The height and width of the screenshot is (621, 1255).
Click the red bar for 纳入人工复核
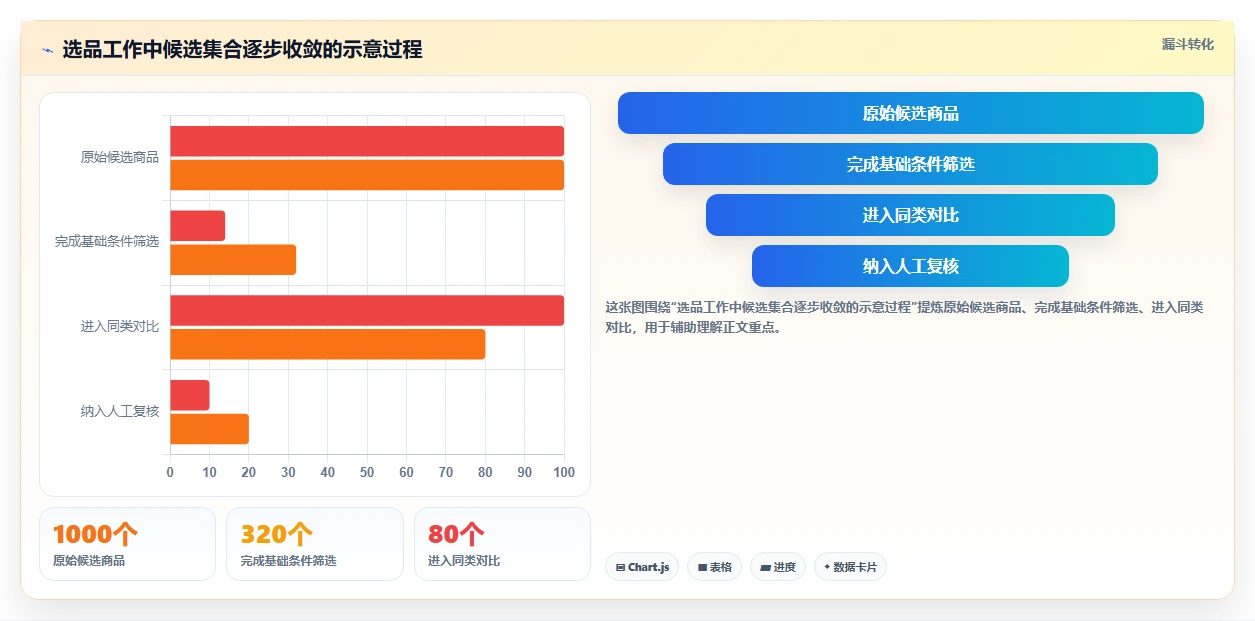tap(189, 395)
